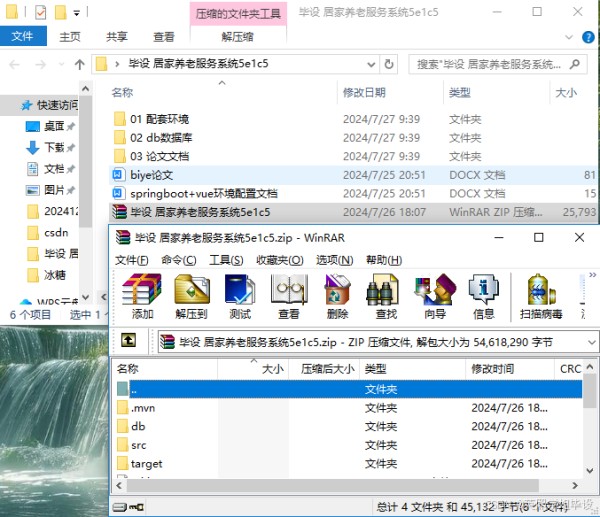Click the Delete (删除) toolbar icon
The height and width of the screenshot is (517, 600).
pyautogui.click(x=337, y=297)
